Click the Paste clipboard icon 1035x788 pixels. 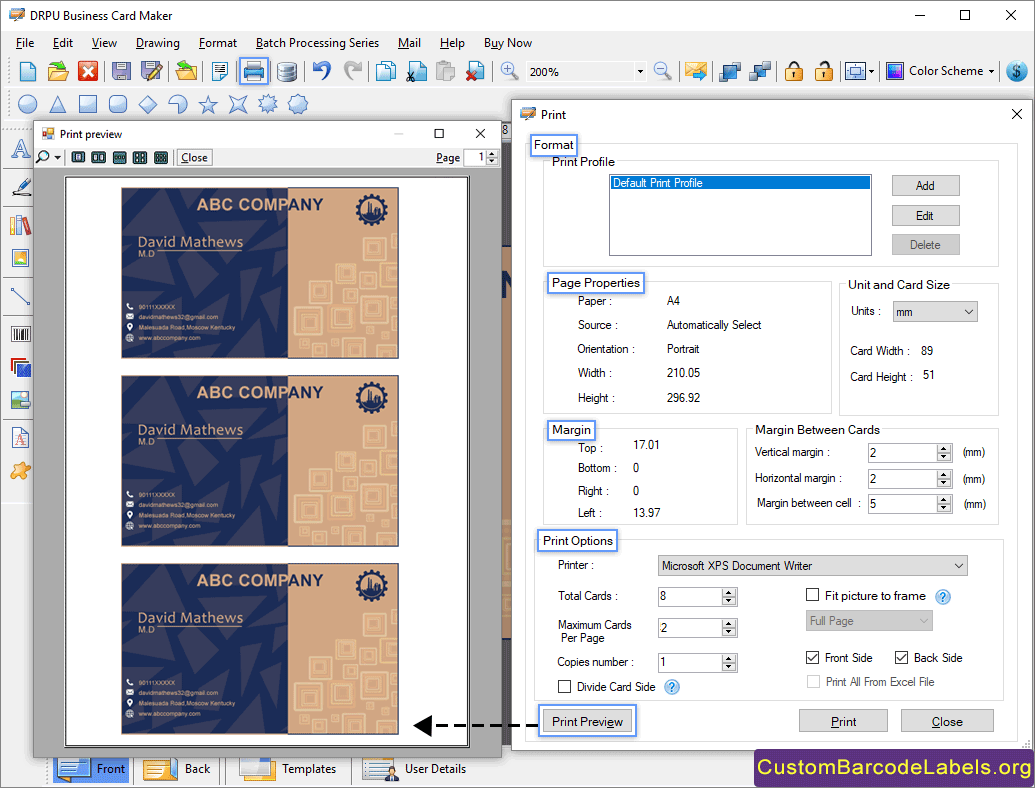click(x=446, y=71)
